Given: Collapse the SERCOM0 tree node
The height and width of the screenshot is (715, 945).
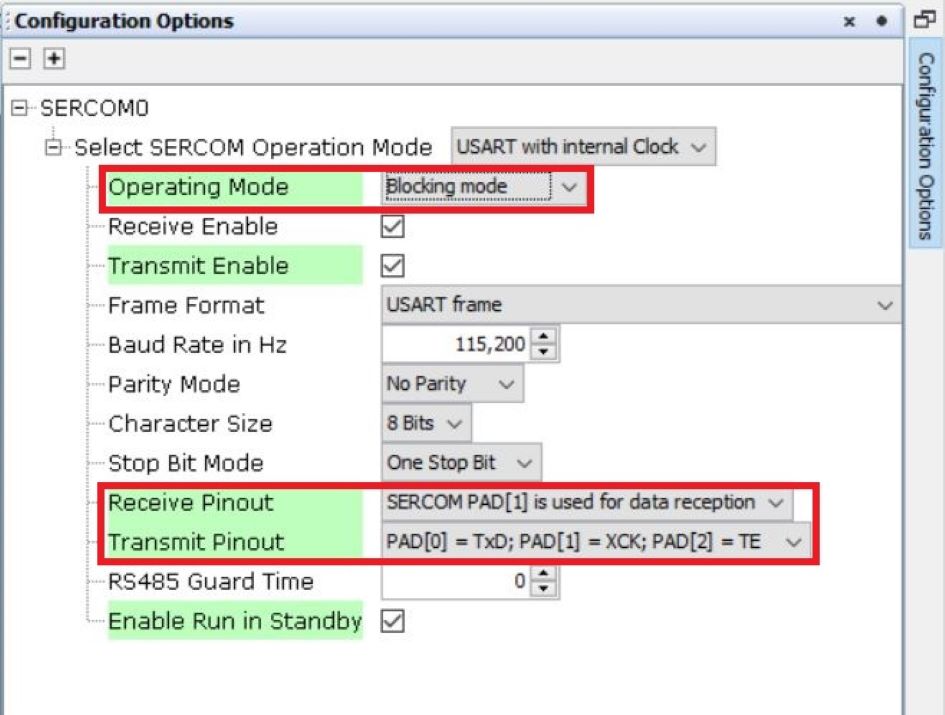Looking at the screenshot, I should (21, 108).
